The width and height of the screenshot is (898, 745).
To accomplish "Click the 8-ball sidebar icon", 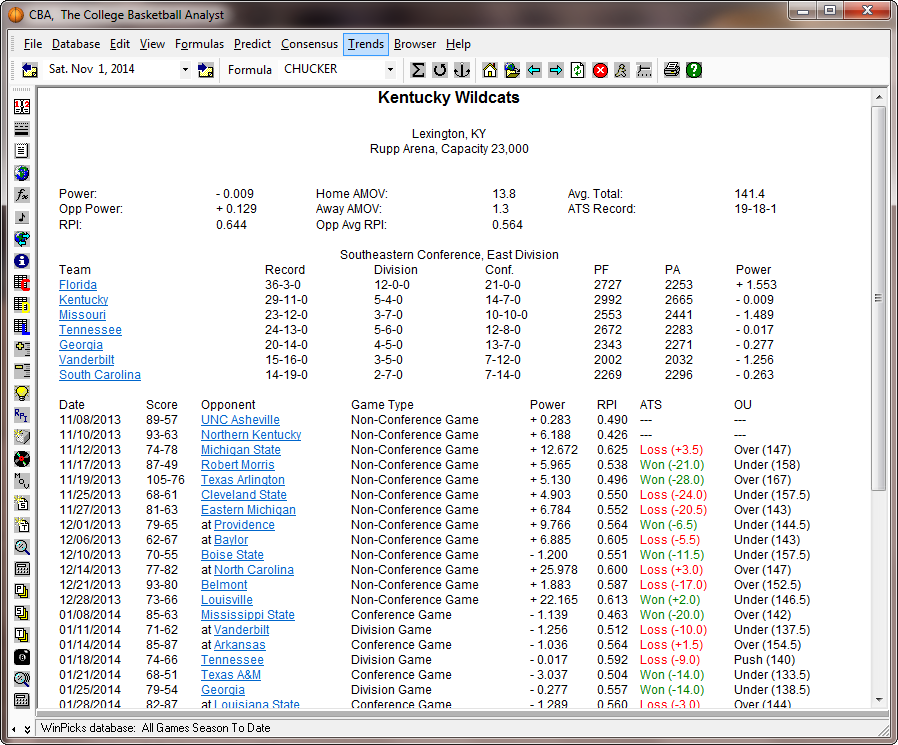I will coord(22,657).
